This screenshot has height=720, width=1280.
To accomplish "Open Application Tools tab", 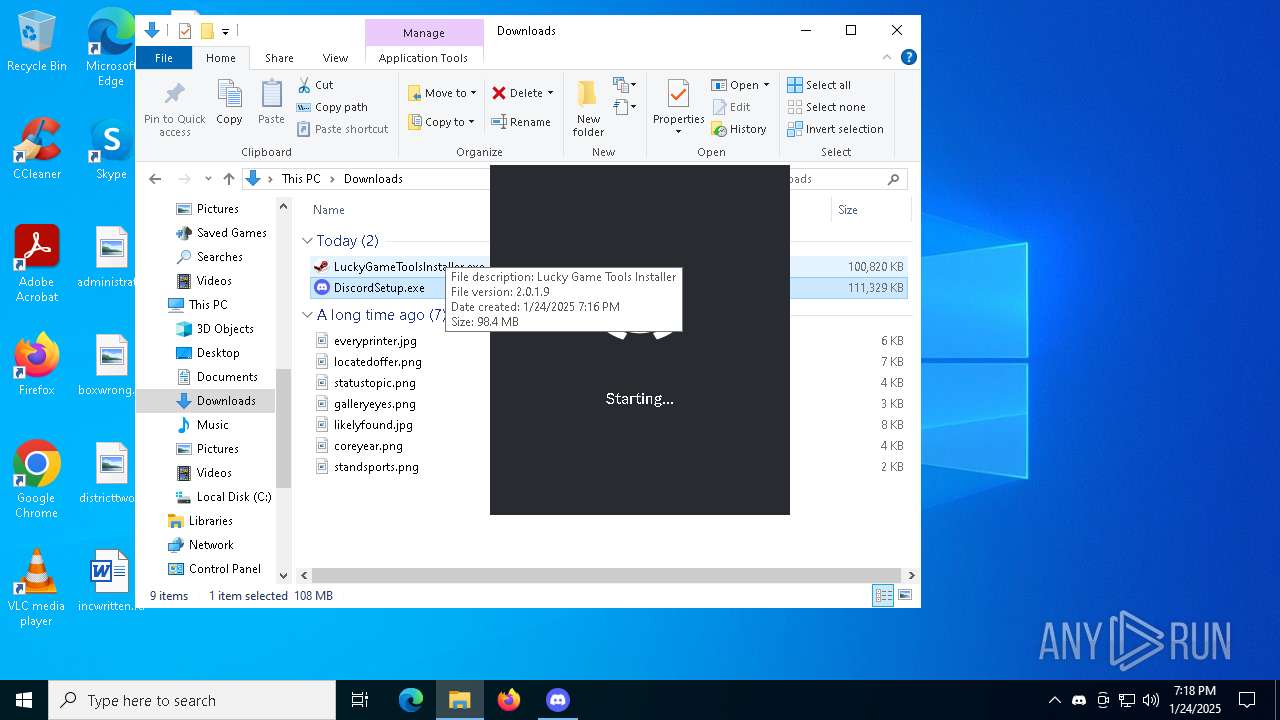I will (423, 58).
